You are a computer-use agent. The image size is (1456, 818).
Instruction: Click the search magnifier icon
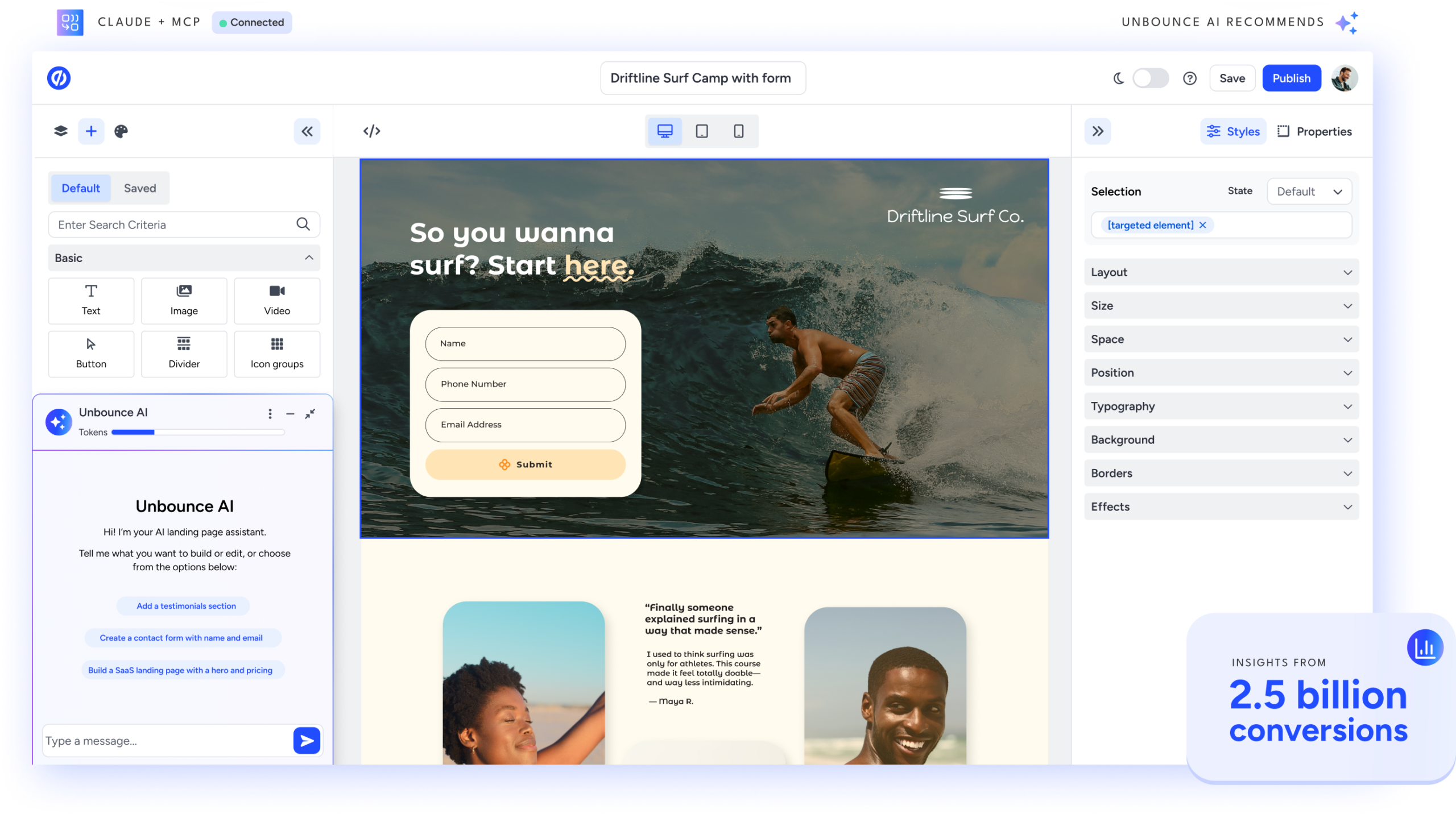[303, 225]
